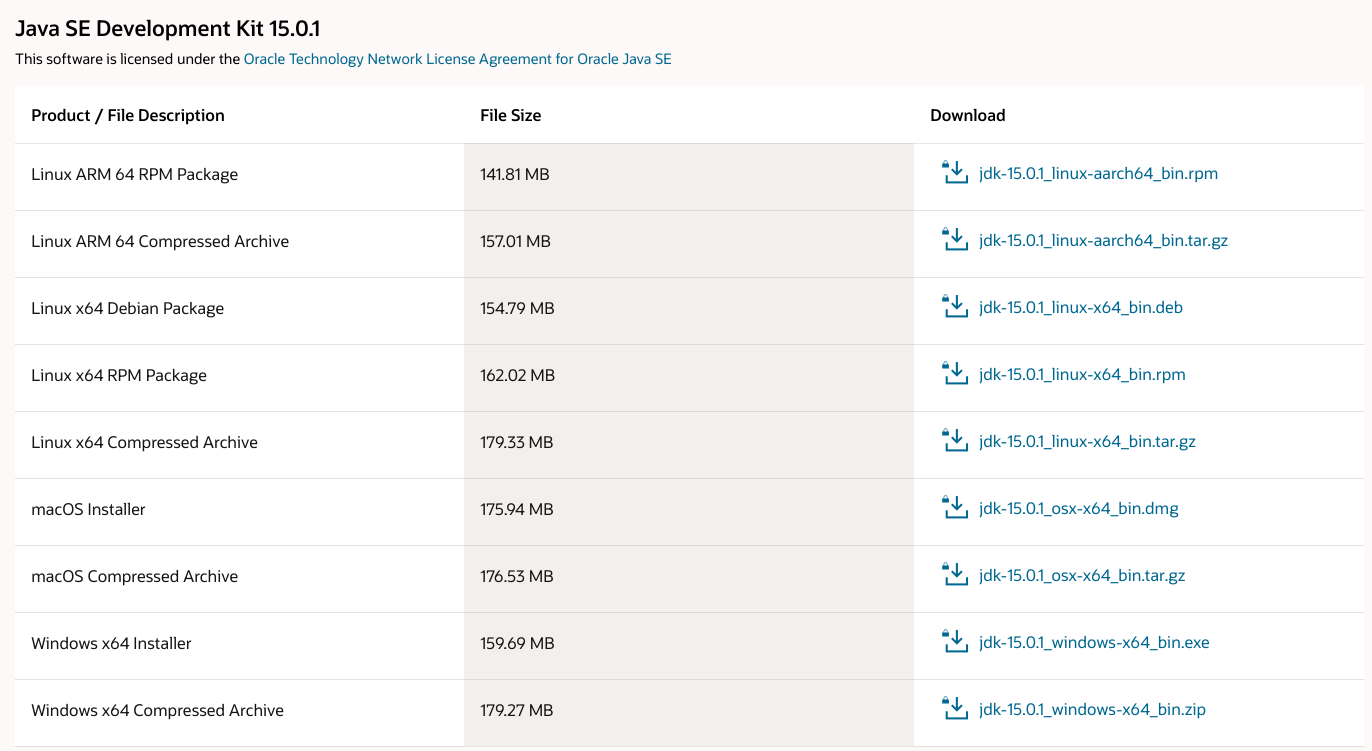Screen dimensions: 1372x751
Task: Select Linux x64 RPM Package text
Action: click(x=119, y=375)
